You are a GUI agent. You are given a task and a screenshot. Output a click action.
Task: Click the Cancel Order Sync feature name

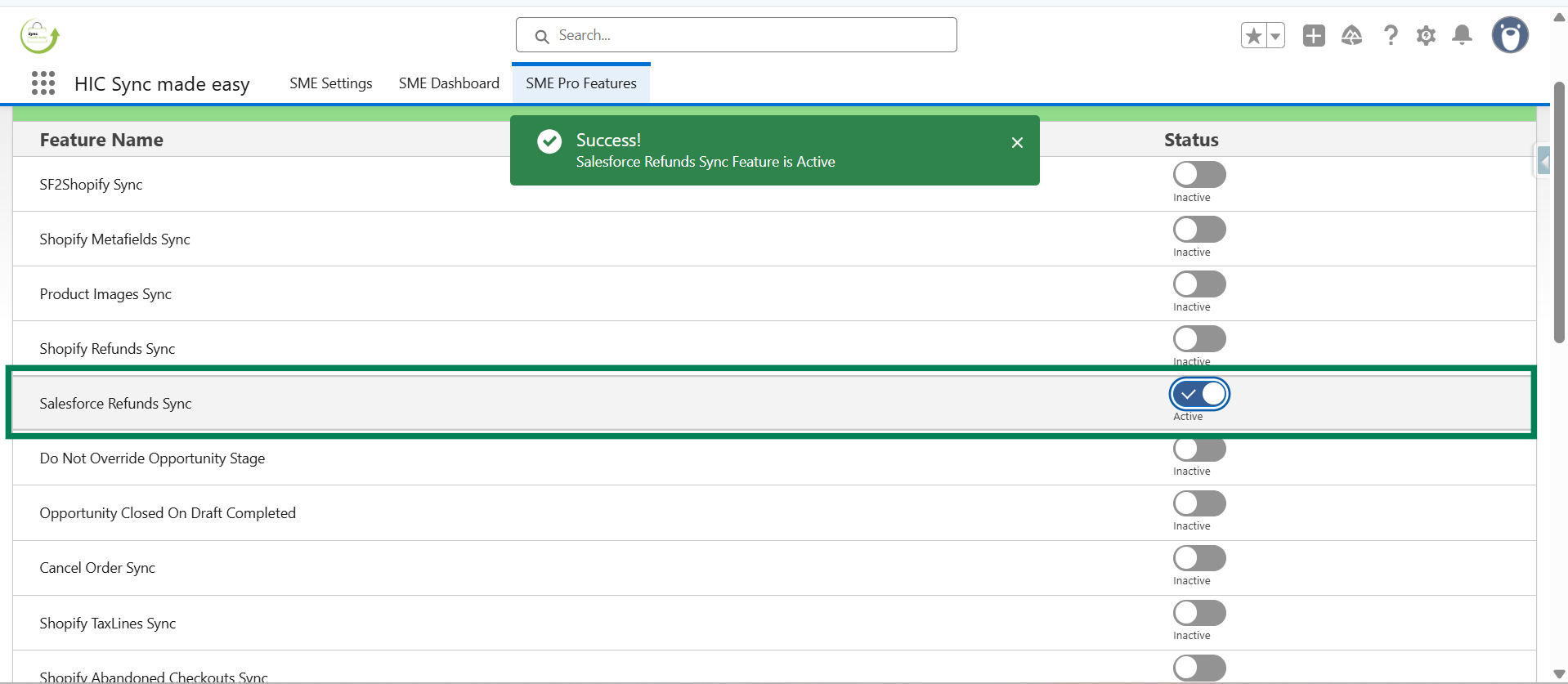pos(97,568)
